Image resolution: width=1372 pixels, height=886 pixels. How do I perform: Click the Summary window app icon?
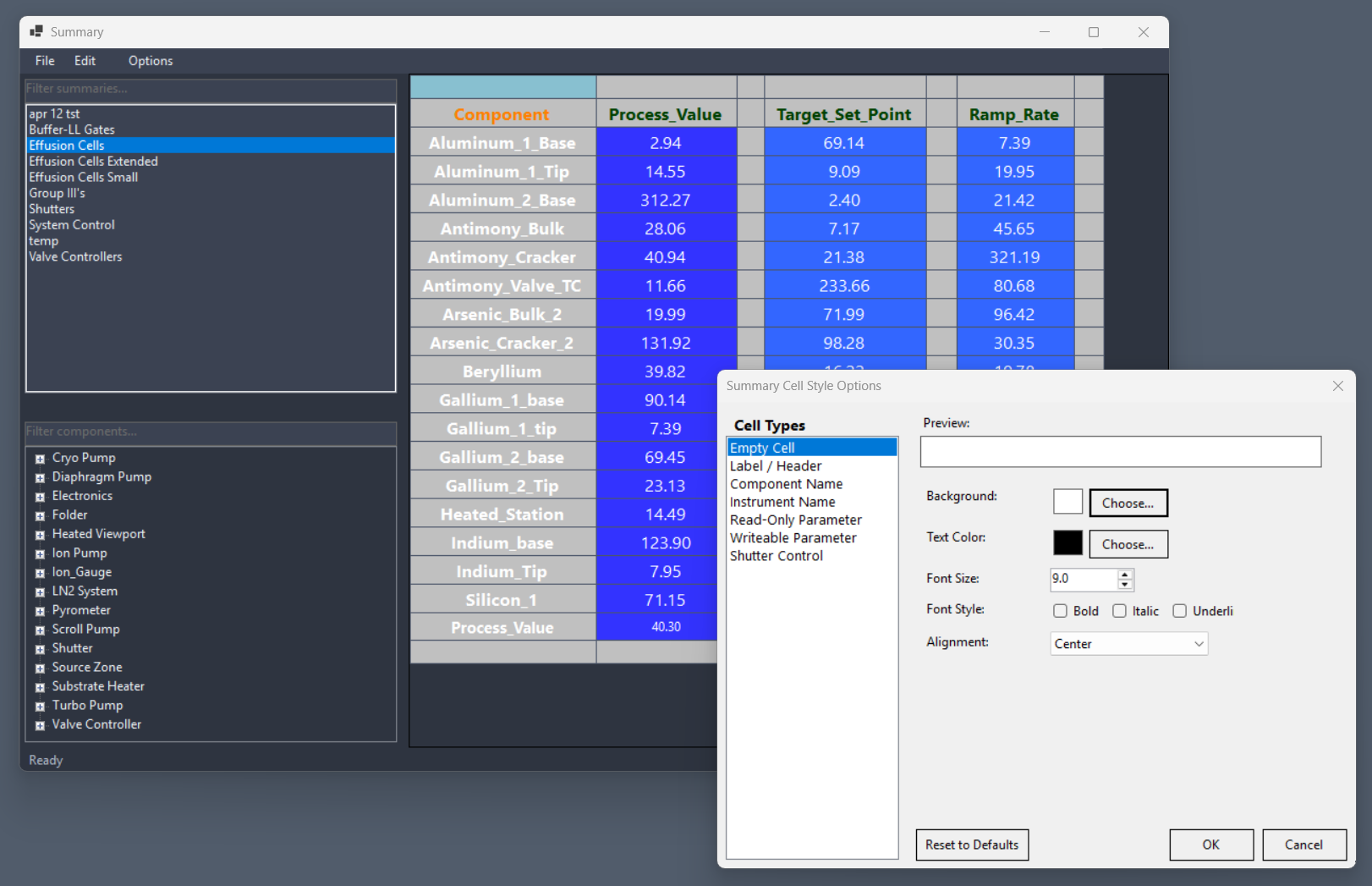[x=36, y=31]
